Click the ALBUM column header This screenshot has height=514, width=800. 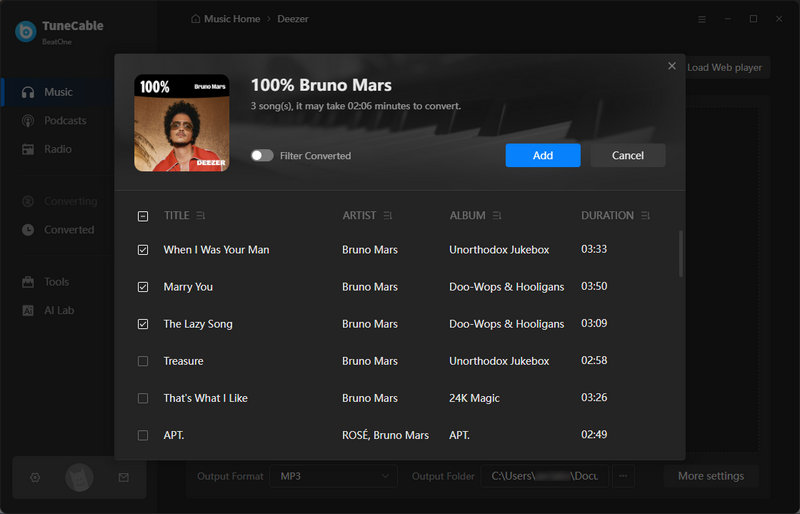(467, 216)
